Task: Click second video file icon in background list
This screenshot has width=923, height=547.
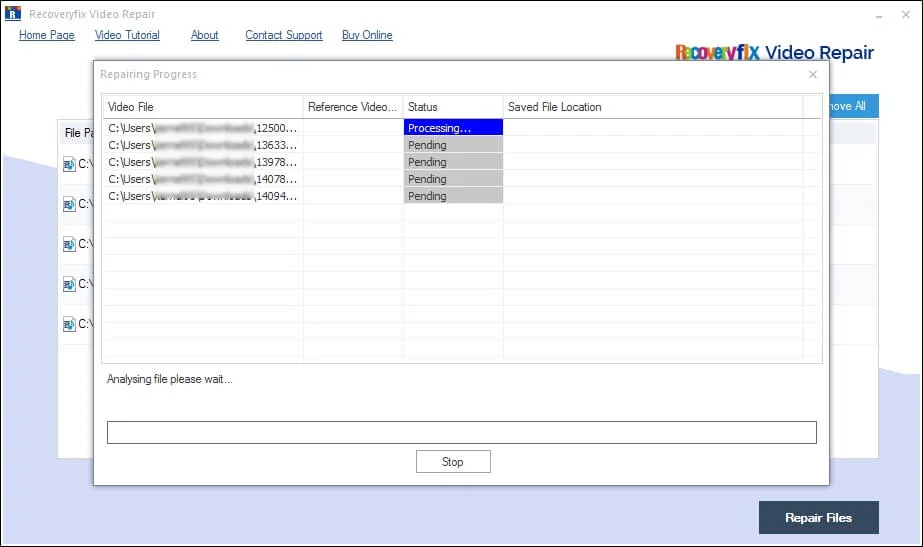Action: click(69, 204)
